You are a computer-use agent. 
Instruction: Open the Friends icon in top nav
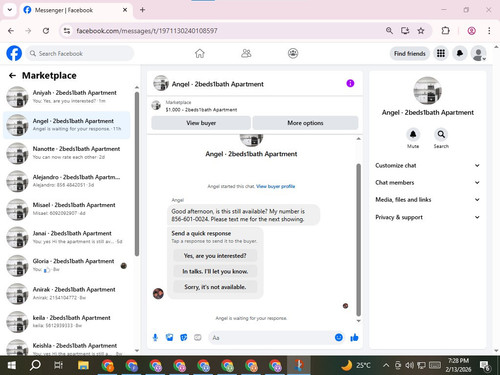coord(246,53)
